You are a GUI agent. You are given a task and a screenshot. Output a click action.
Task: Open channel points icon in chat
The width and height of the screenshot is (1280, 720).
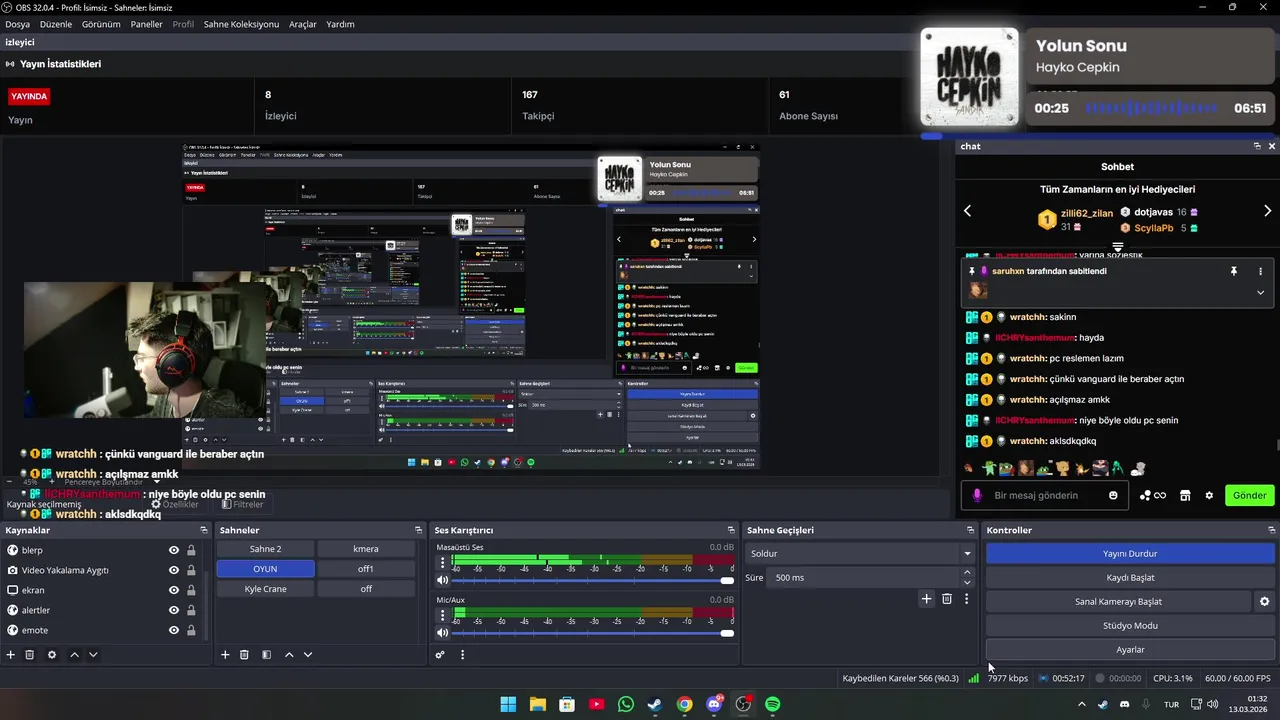coord(1153,495)
